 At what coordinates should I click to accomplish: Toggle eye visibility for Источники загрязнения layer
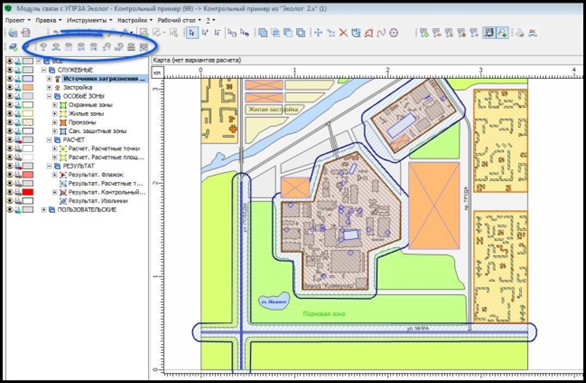(10, 78)
